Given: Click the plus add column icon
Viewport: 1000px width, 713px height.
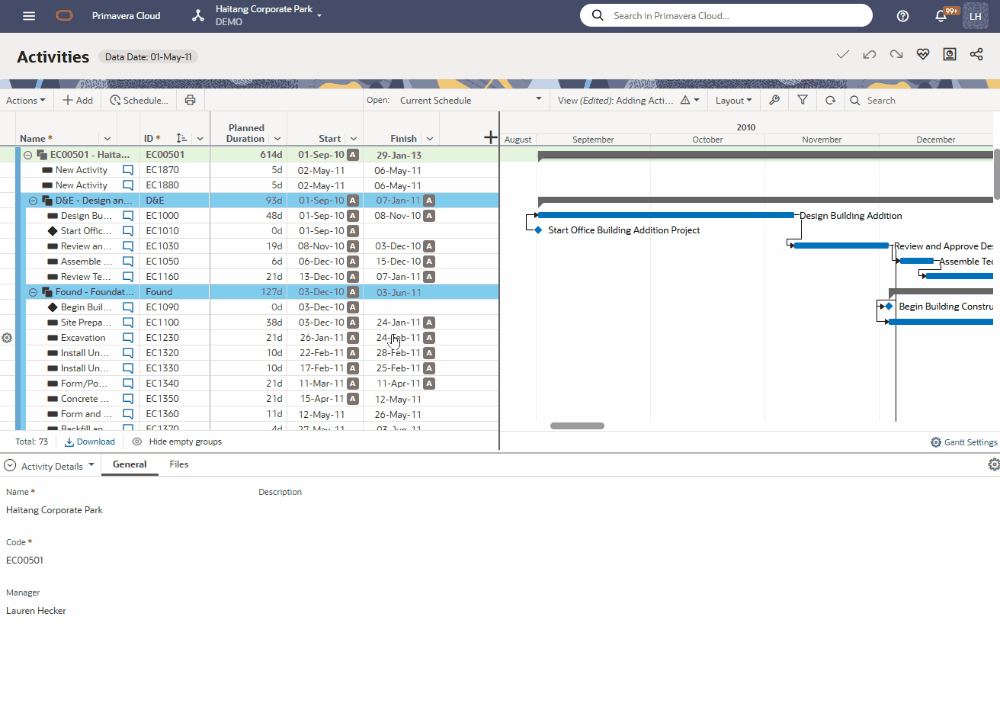Looking at the screenshot, I should [490, 137].
